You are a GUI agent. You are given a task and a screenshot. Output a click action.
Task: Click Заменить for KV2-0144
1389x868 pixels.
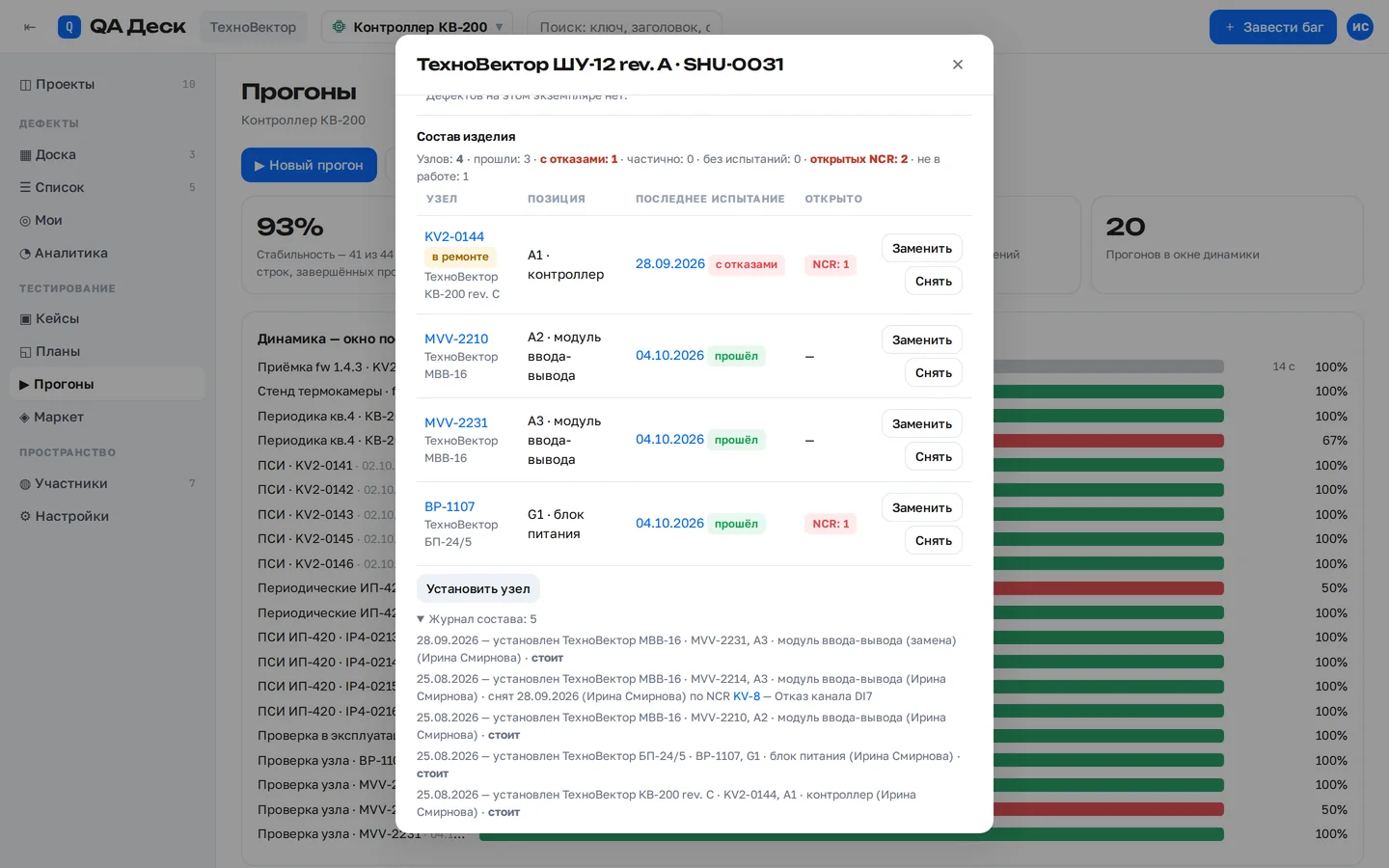point(922,248)
